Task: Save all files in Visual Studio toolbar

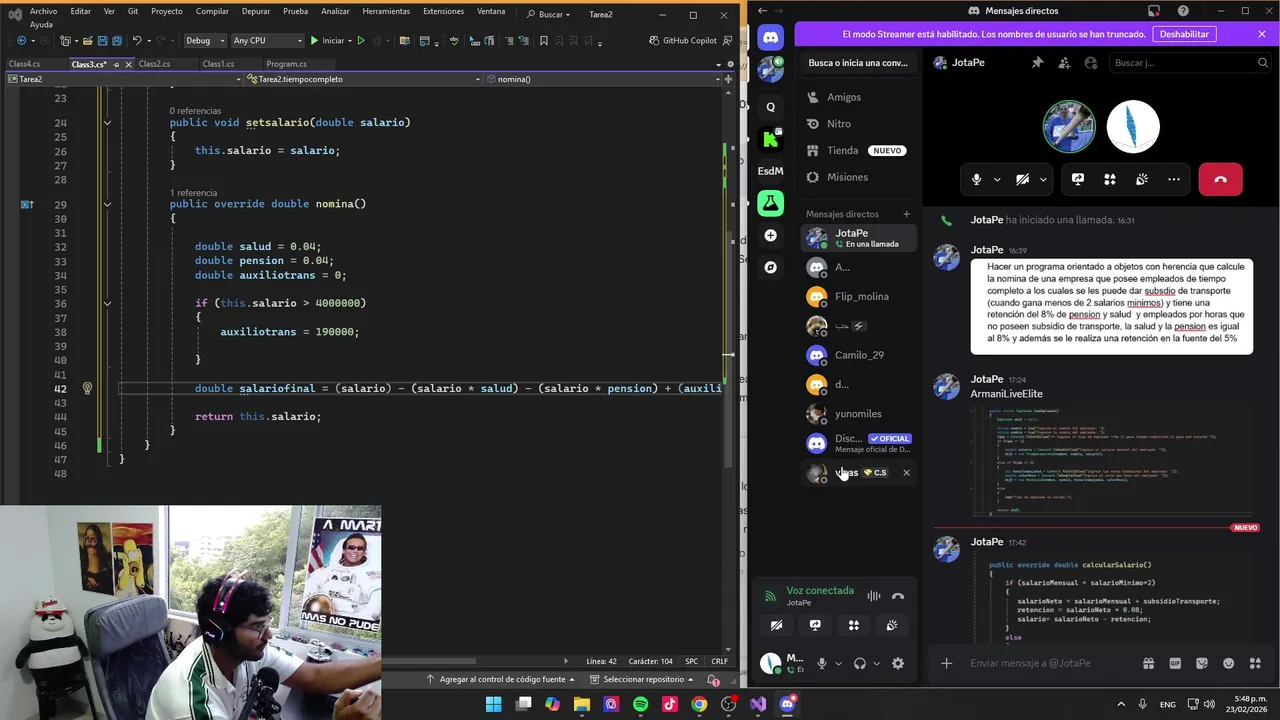Action: coord(117,41)
